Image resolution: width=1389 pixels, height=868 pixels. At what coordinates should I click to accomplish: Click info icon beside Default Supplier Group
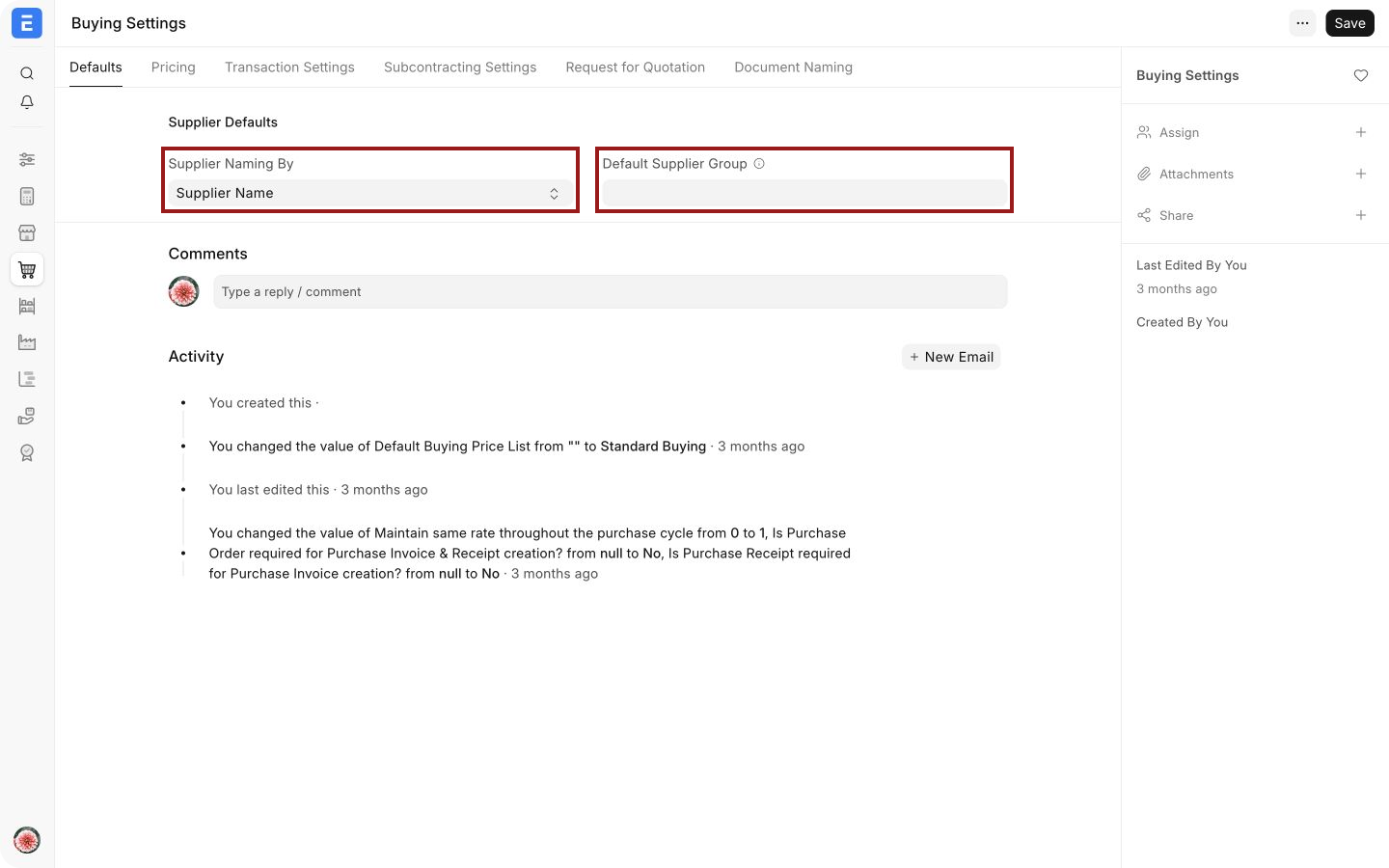(759, 164)
